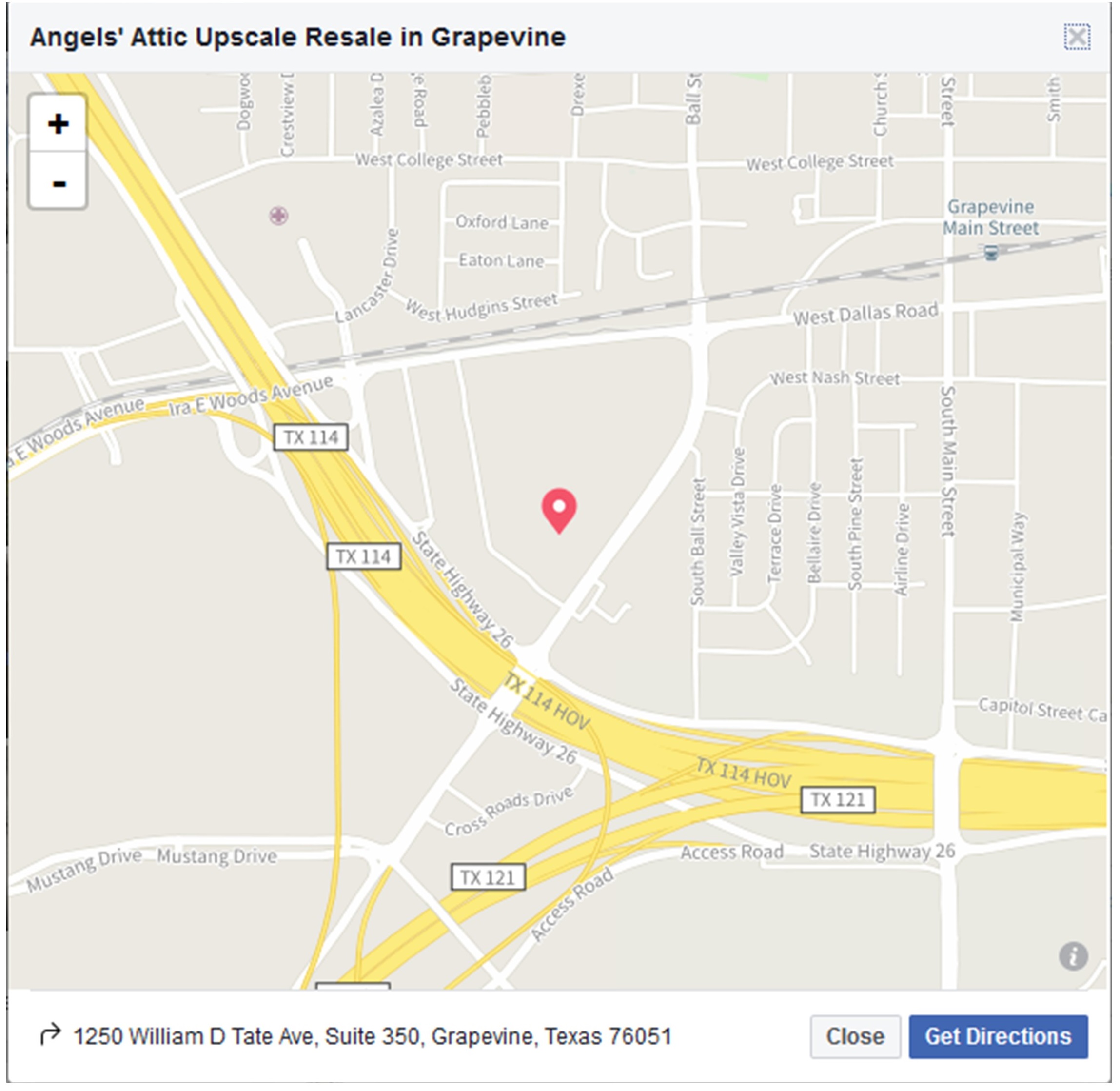Click the Oxford Lane street label
Image resolution: width=1120 pixels, height=1091 pixels.
502,222
